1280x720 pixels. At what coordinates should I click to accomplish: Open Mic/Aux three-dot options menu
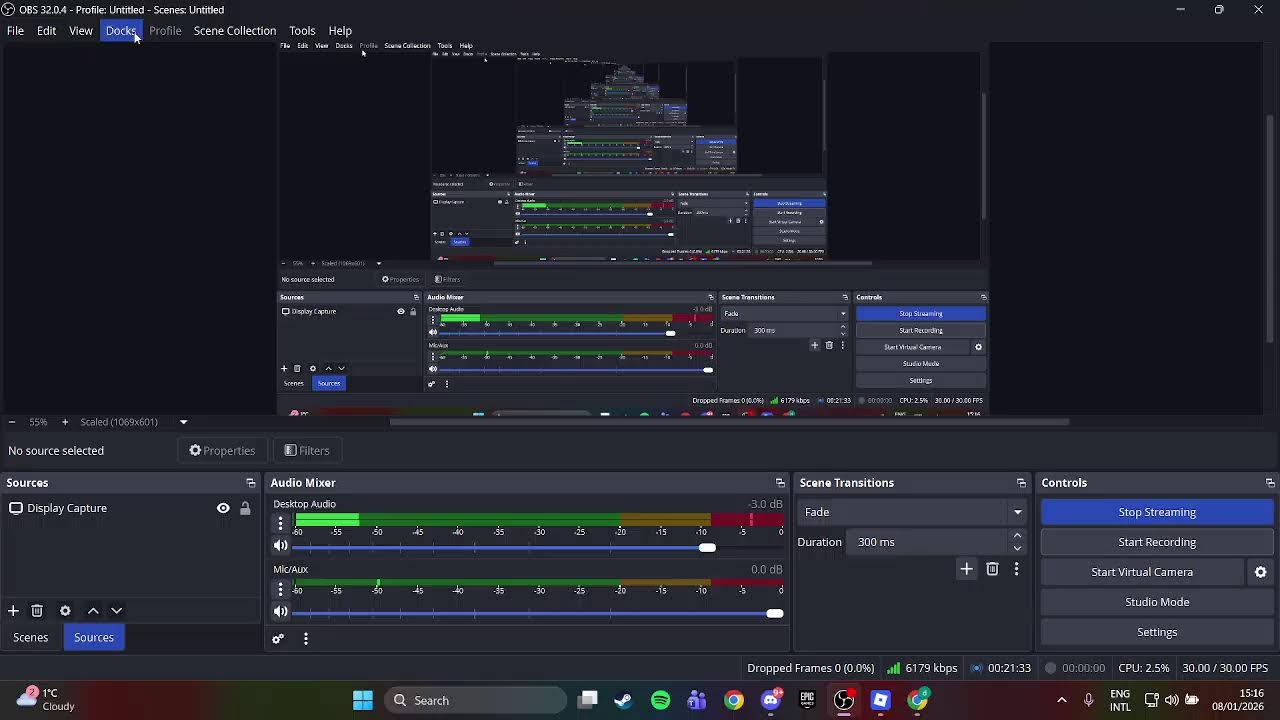[280, 589]
